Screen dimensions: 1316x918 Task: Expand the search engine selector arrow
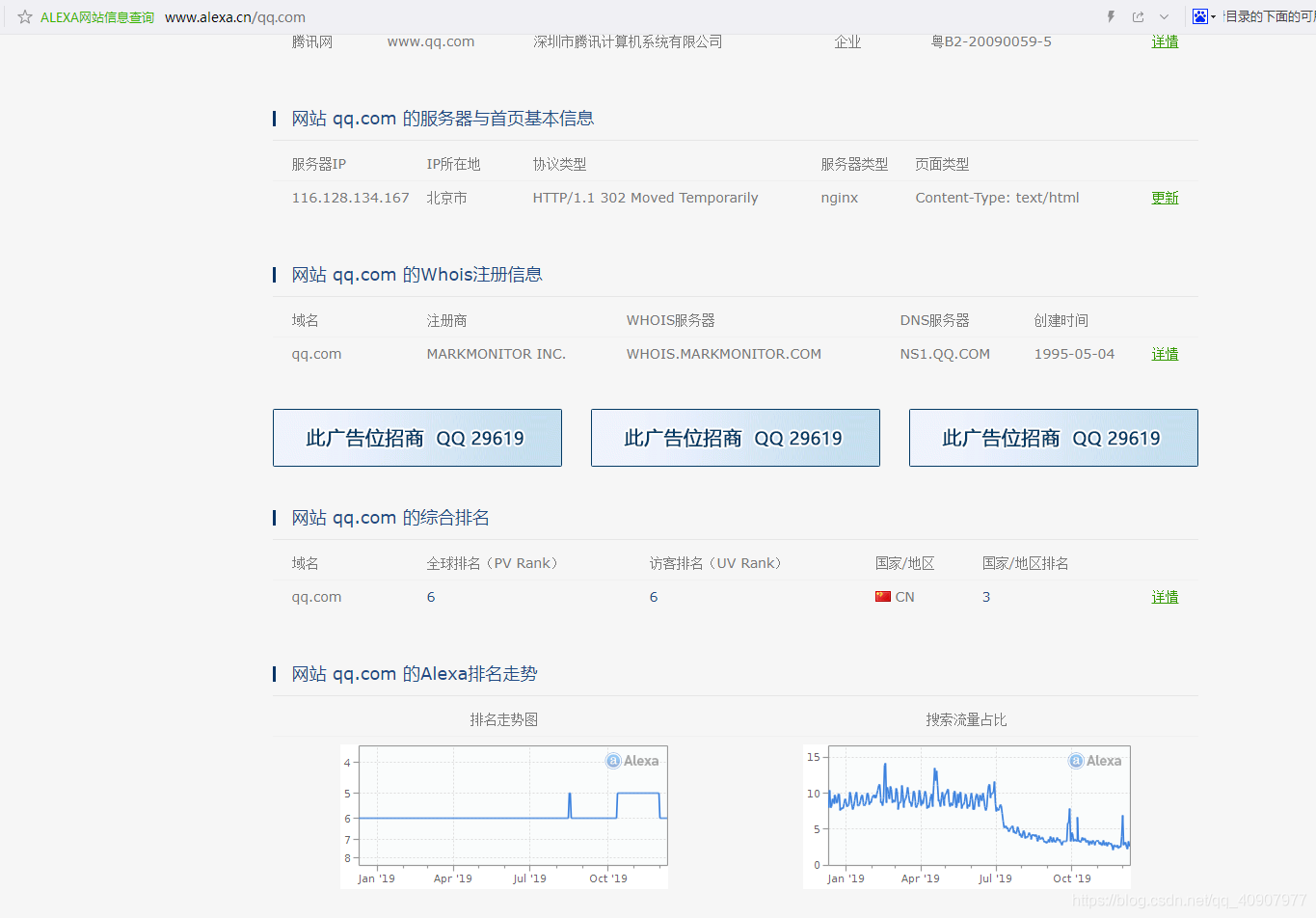coord(1213,17)
